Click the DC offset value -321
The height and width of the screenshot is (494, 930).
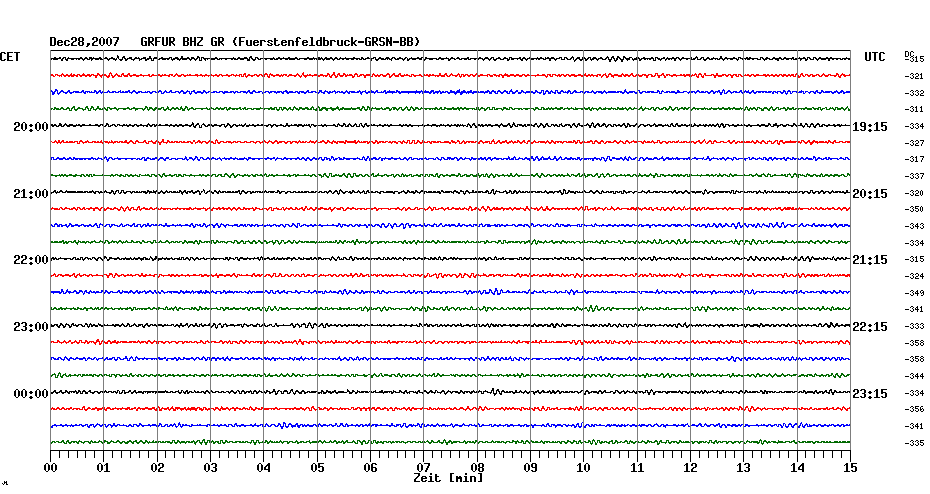click(914, 77)
